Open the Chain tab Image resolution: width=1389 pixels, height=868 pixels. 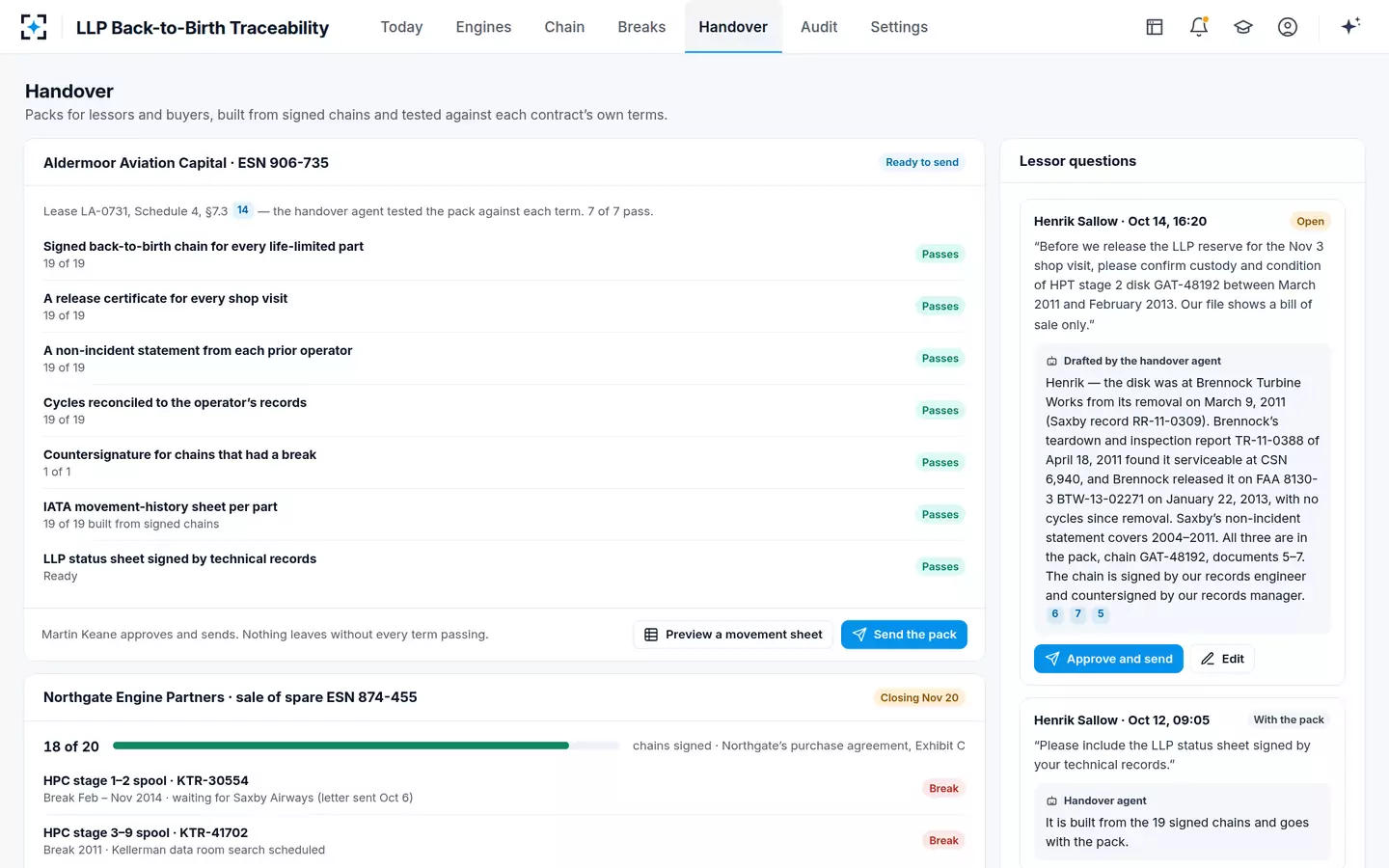tap(564, 27)
